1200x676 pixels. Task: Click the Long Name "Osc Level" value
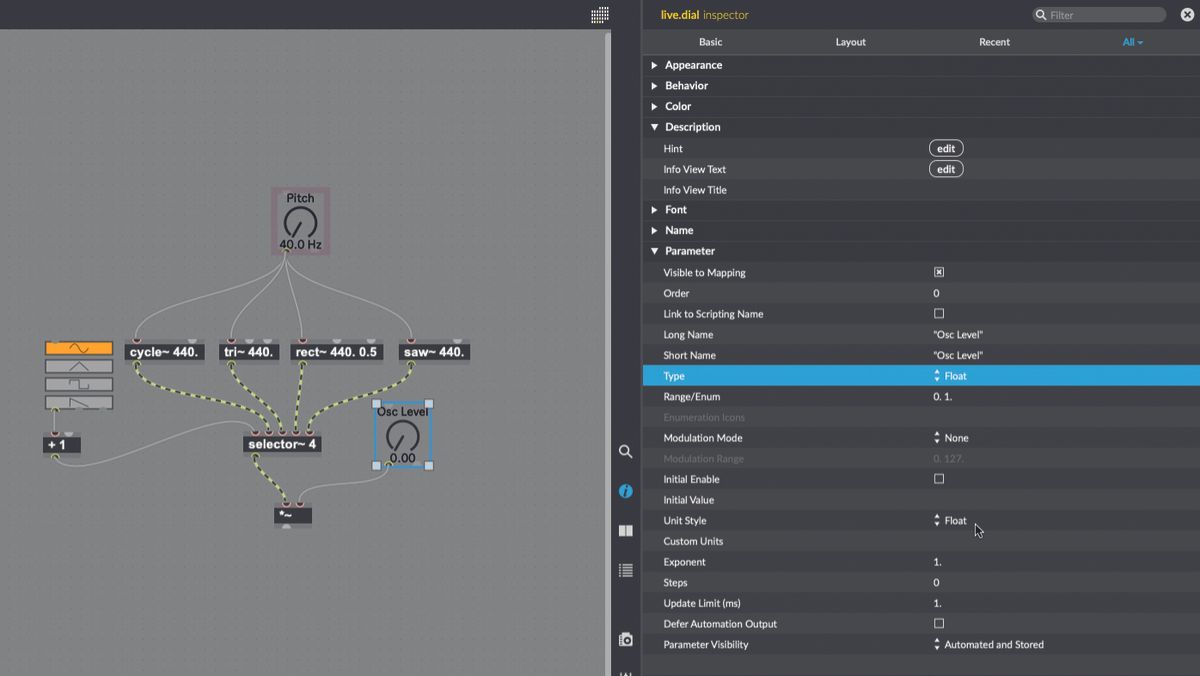[958, 334]
